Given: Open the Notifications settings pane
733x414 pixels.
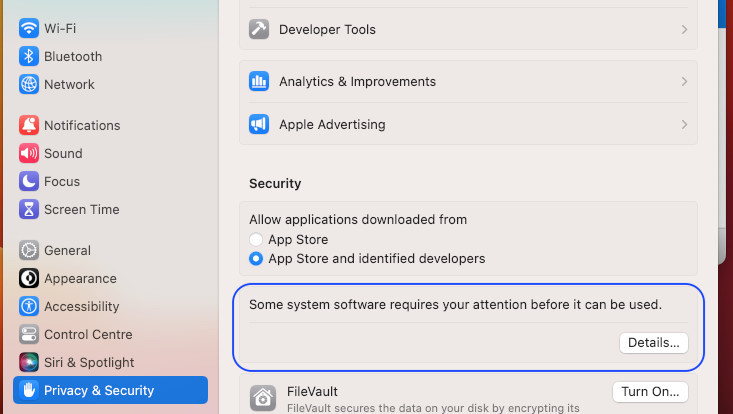Looking at the screenshot, I should click(110, 125).
